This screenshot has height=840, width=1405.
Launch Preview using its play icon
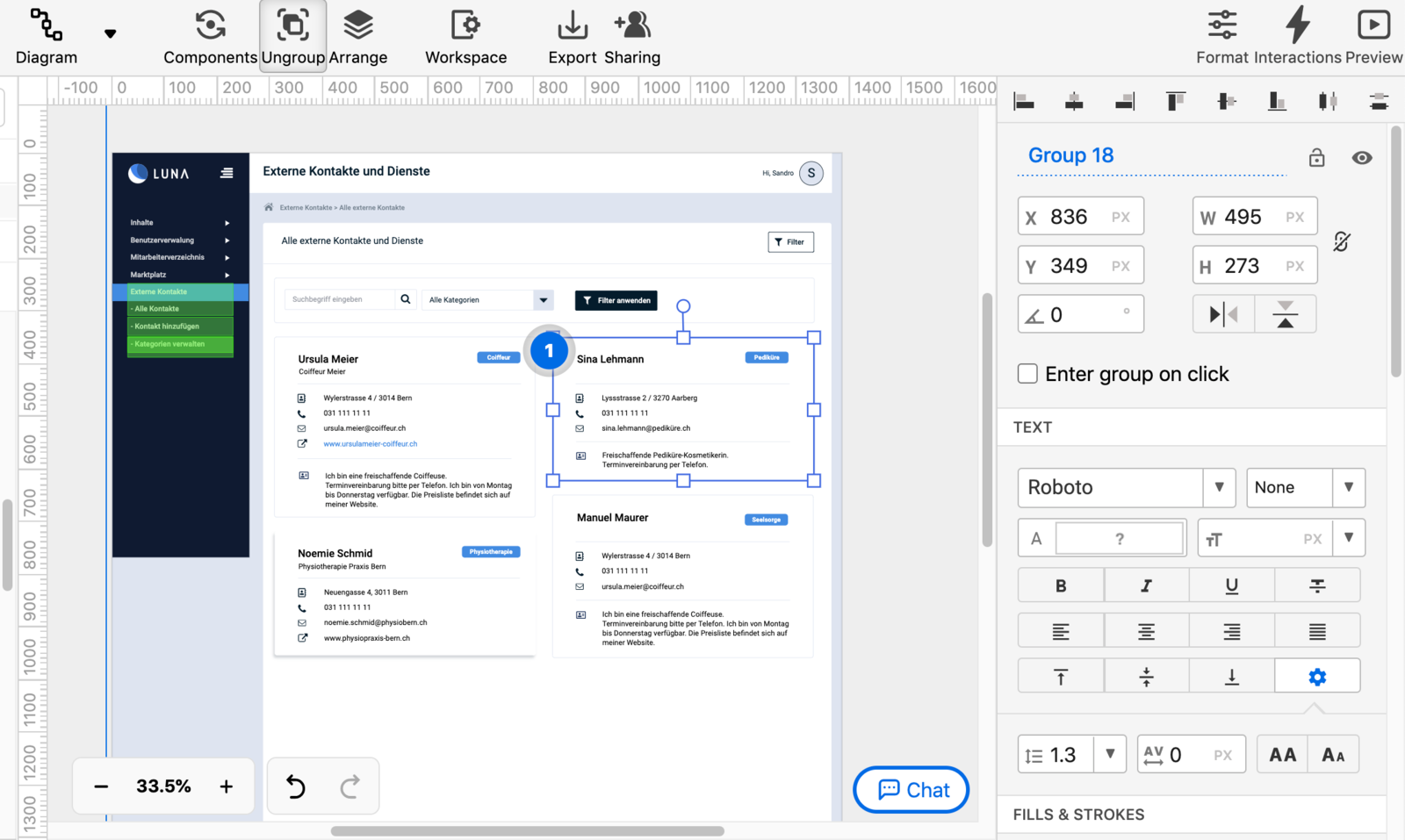(x=1374, y=26)
